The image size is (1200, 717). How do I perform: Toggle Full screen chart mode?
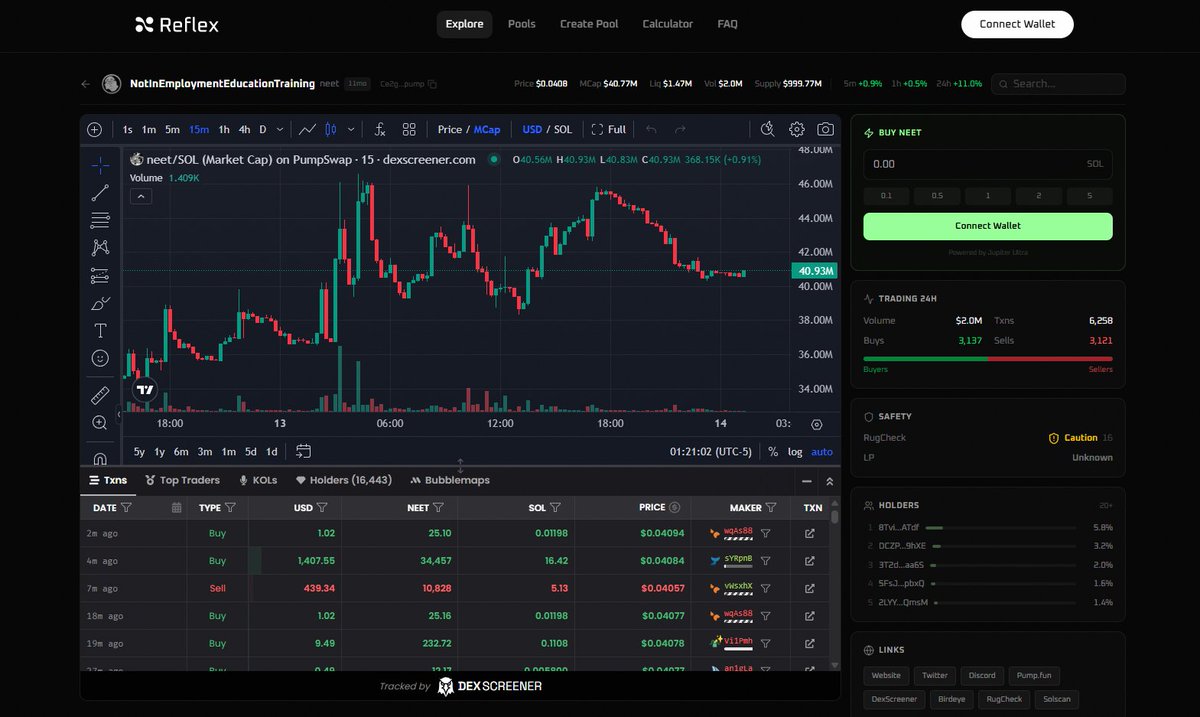609,129
